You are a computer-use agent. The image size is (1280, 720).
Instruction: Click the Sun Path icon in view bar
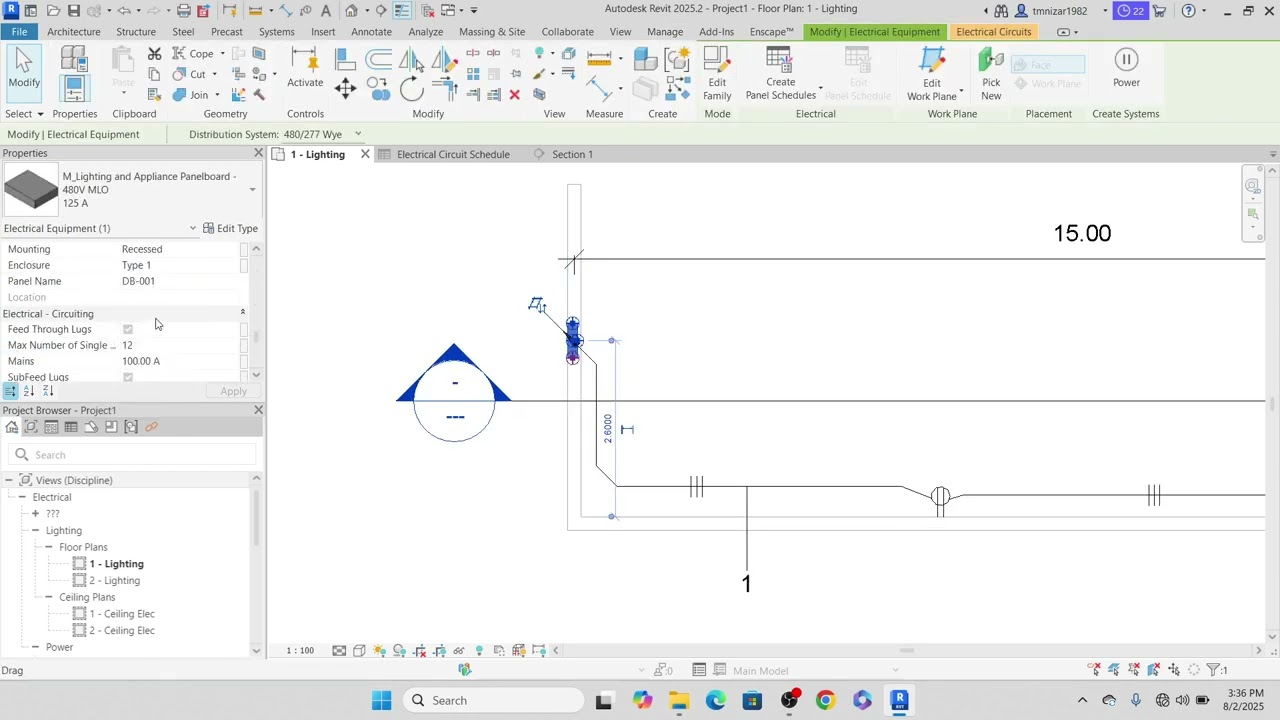click(x=380, y=651)
